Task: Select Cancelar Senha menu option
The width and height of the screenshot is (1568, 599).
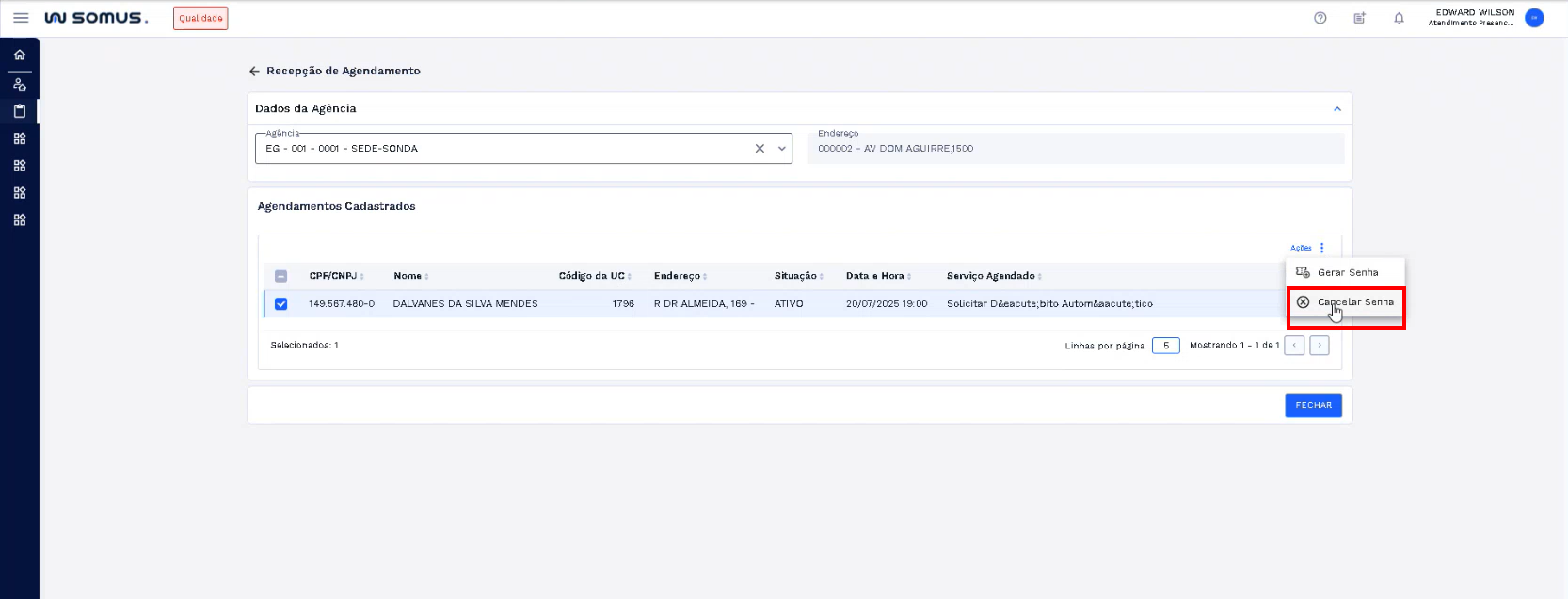Action: click(1354, 302)
